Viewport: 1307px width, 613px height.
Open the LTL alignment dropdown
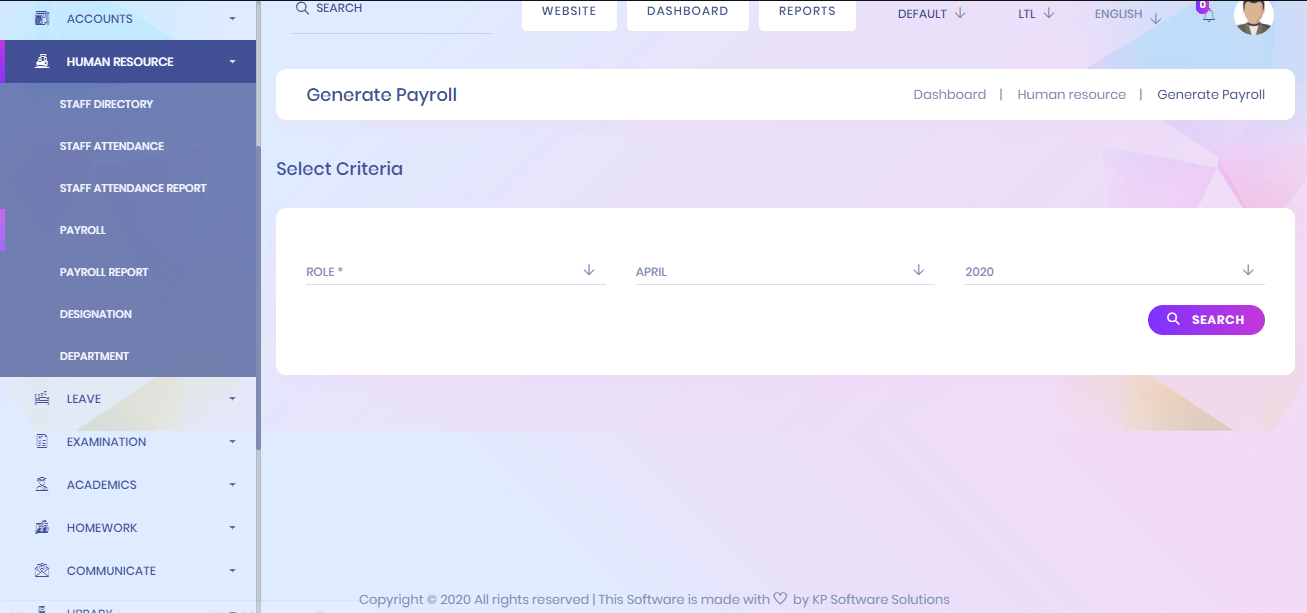coord(1037,14)
